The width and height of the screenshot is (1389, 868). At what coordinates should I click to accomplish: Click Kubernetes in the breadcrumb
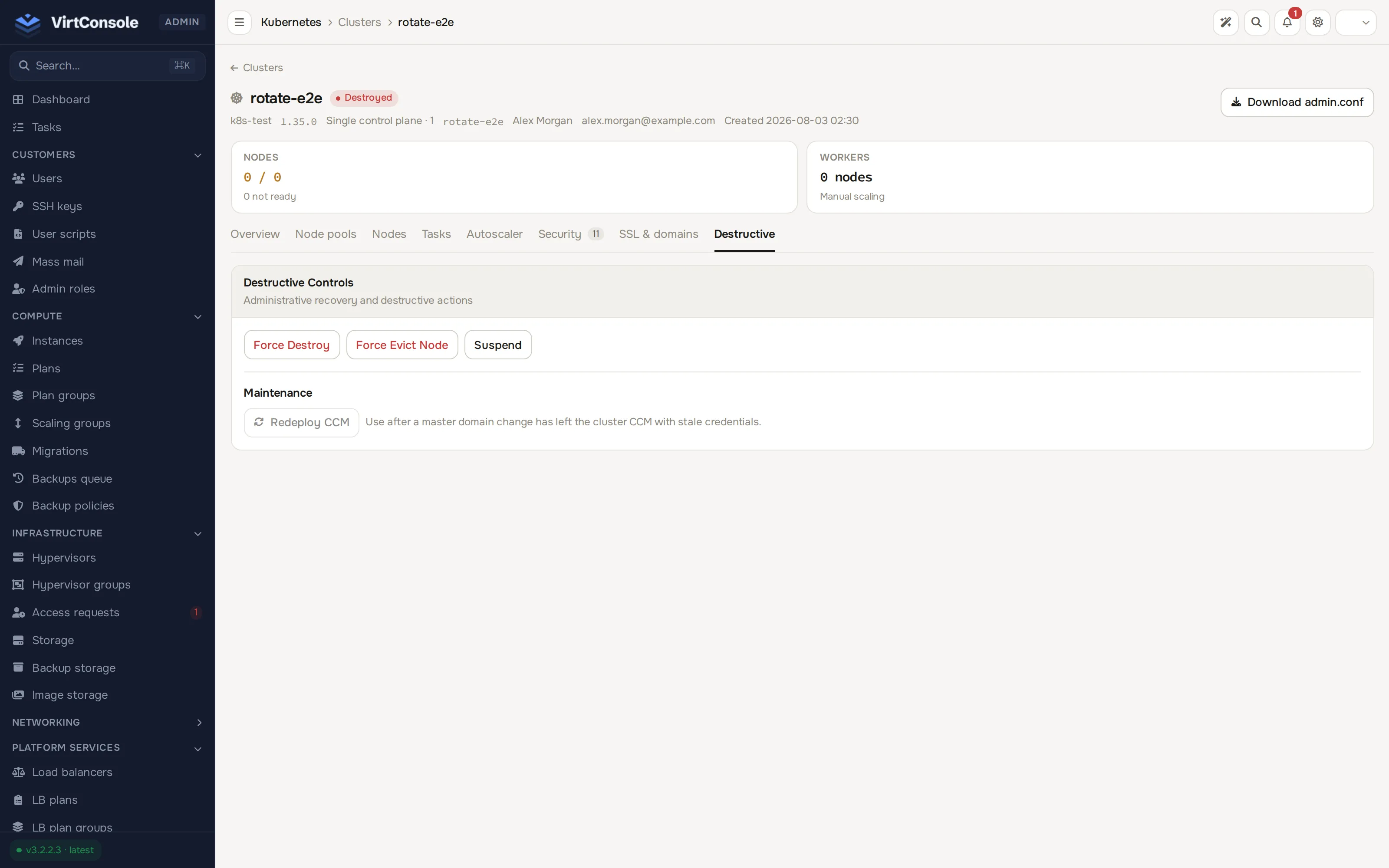pos(291,23)
